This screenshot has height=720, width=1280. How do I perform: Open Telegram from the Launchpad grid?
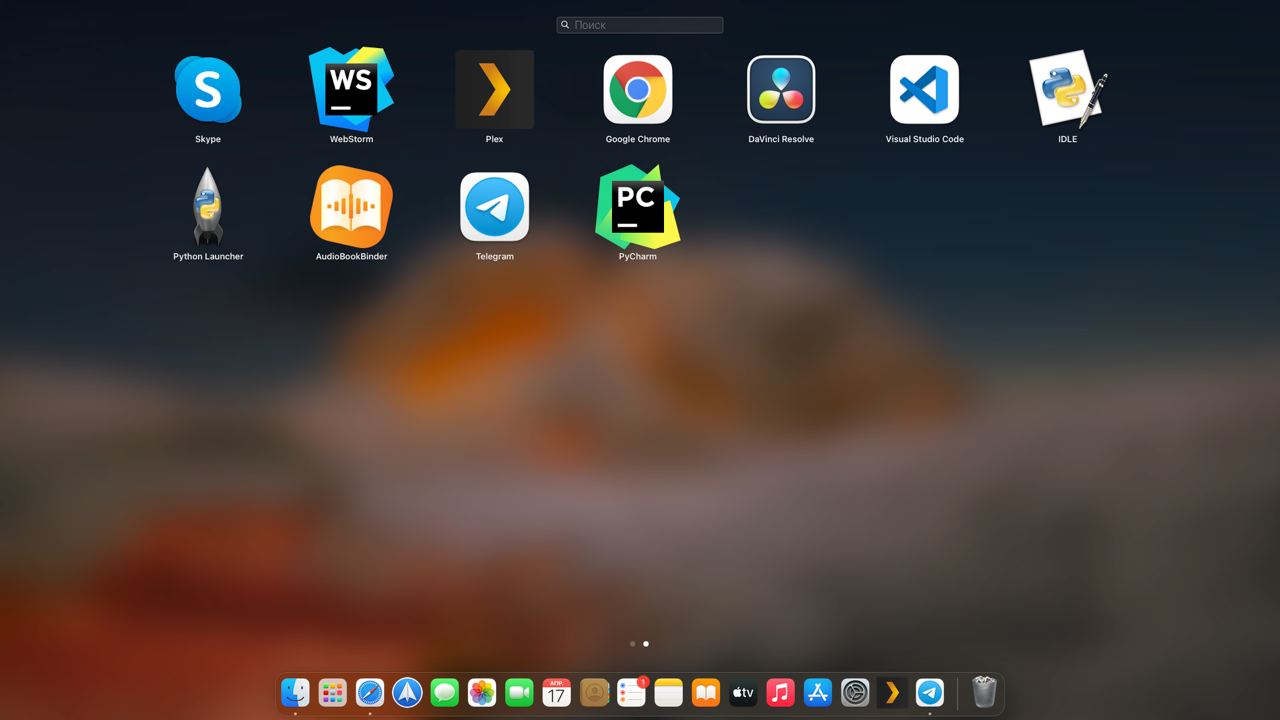click(x=494, y=206)
